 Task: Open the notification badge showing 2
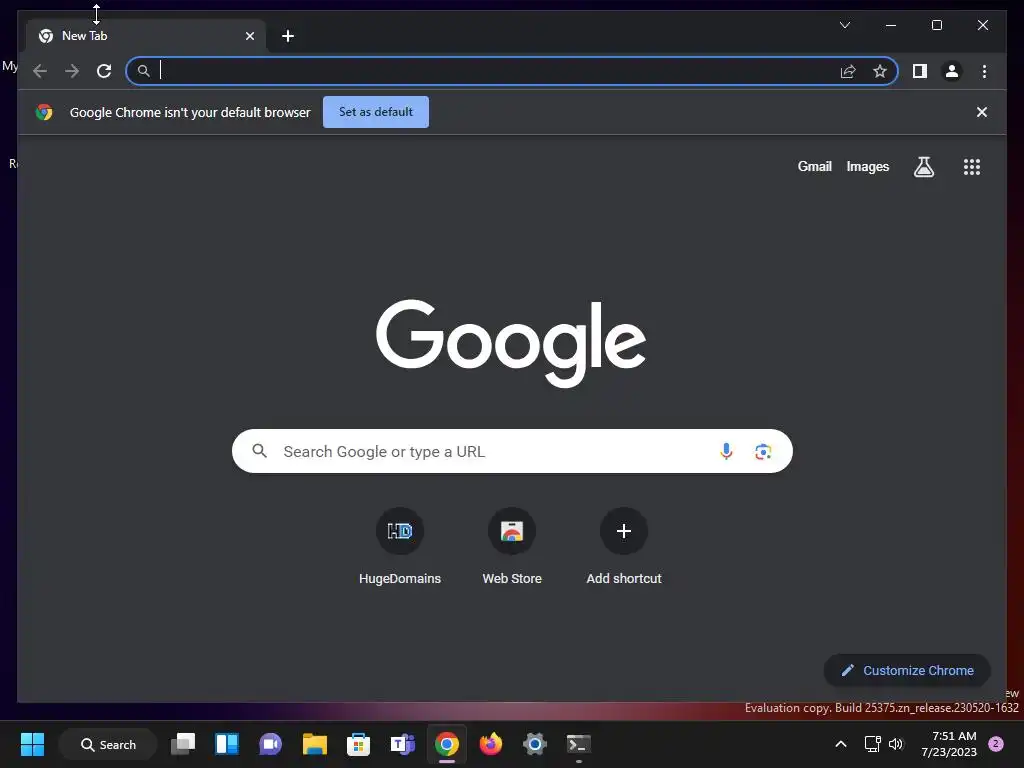tap(996, 744)
